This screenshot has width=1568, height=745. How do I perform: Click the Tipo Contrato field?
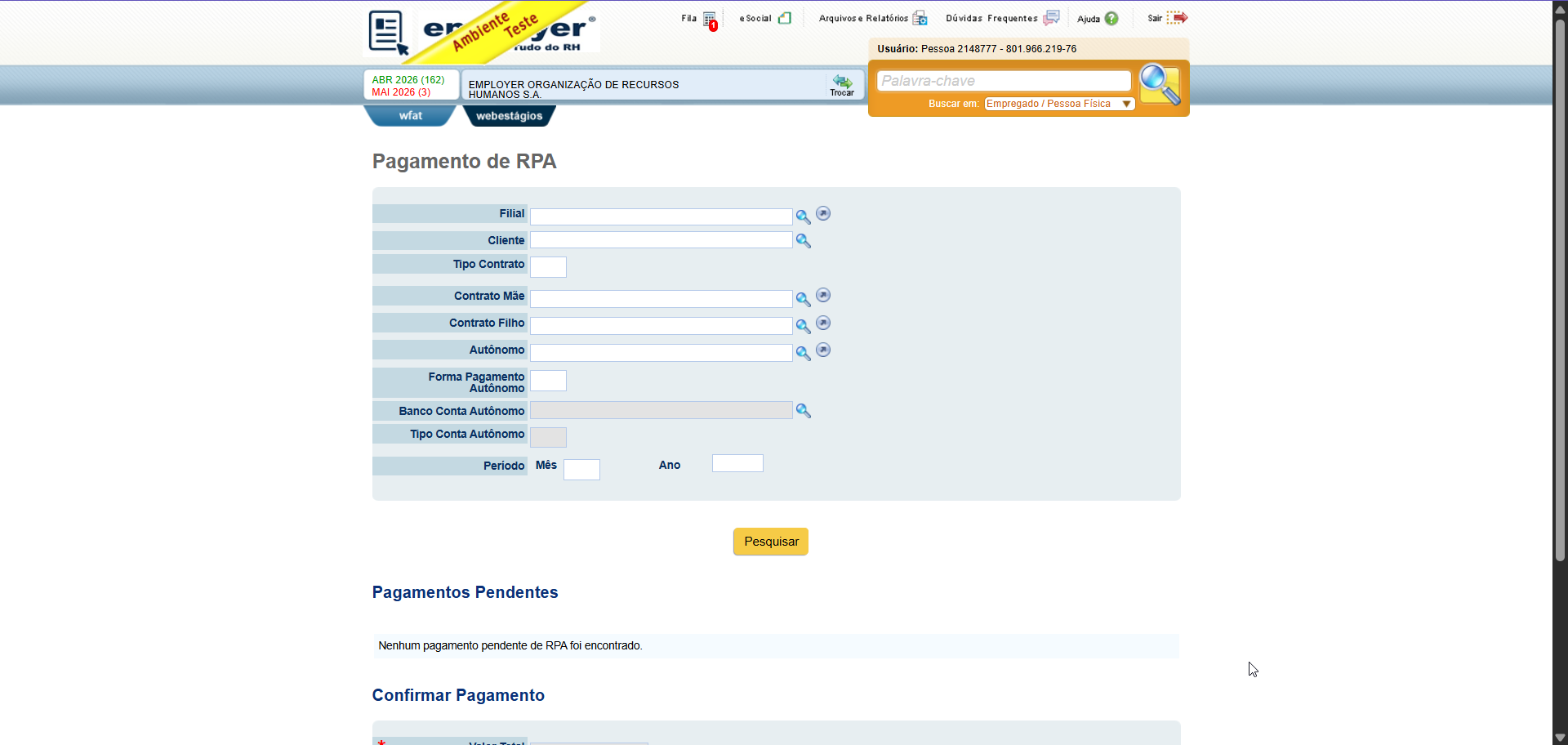click(548, 267)
